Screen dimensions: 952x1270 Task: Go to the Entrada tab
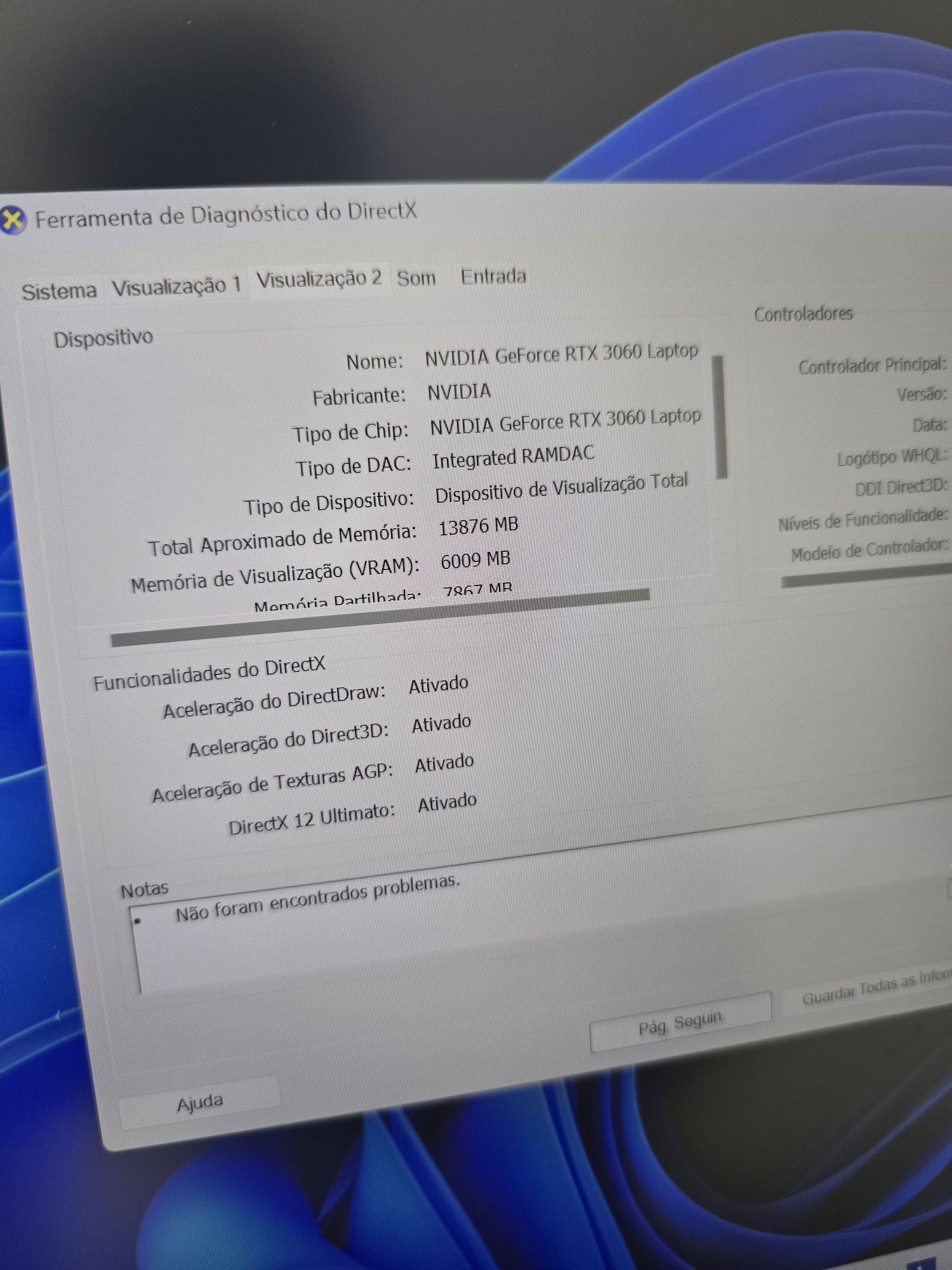point(493,276)
